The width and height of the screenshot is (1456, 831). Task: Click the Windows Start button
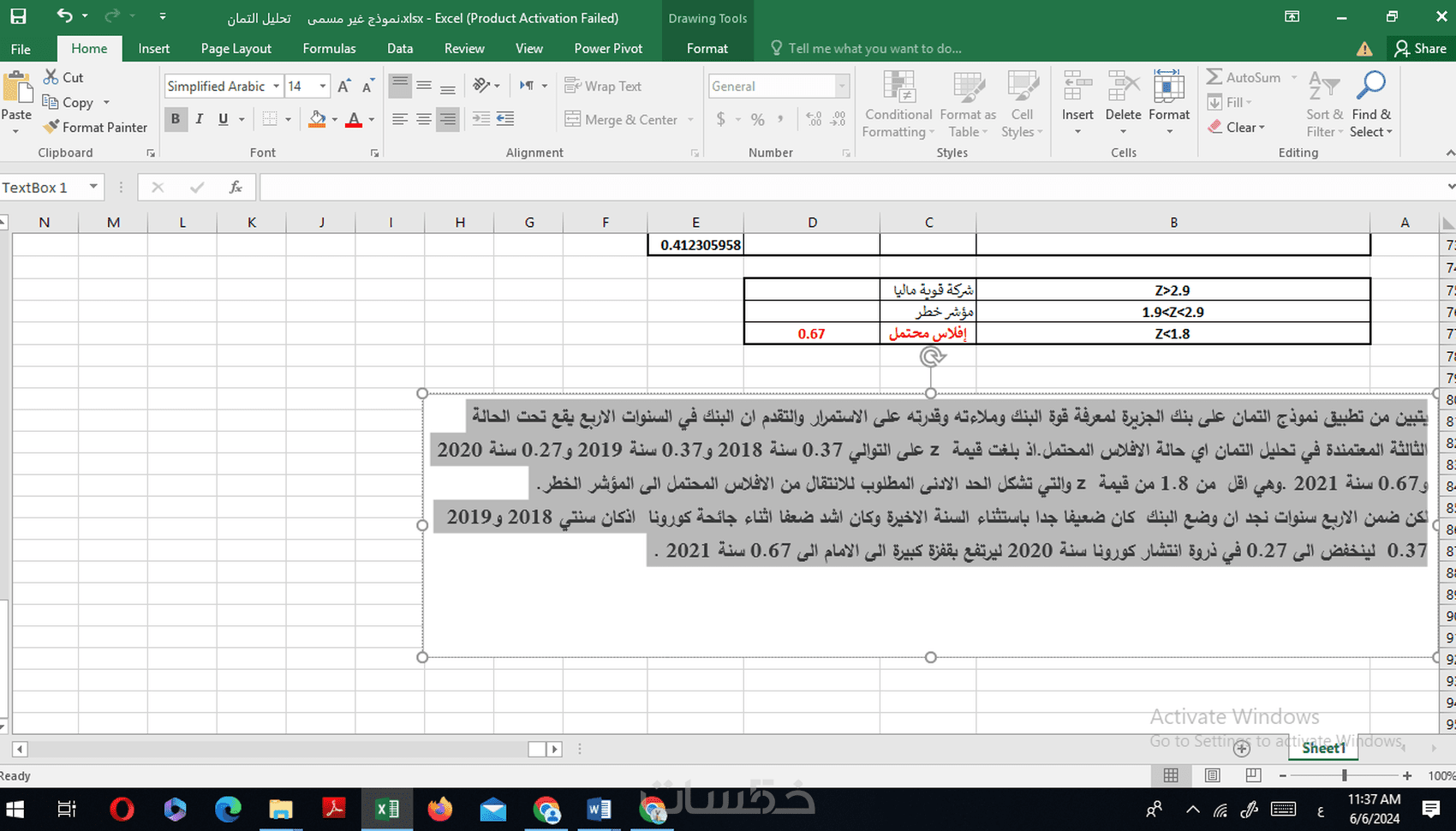click(x=15, y=809)
